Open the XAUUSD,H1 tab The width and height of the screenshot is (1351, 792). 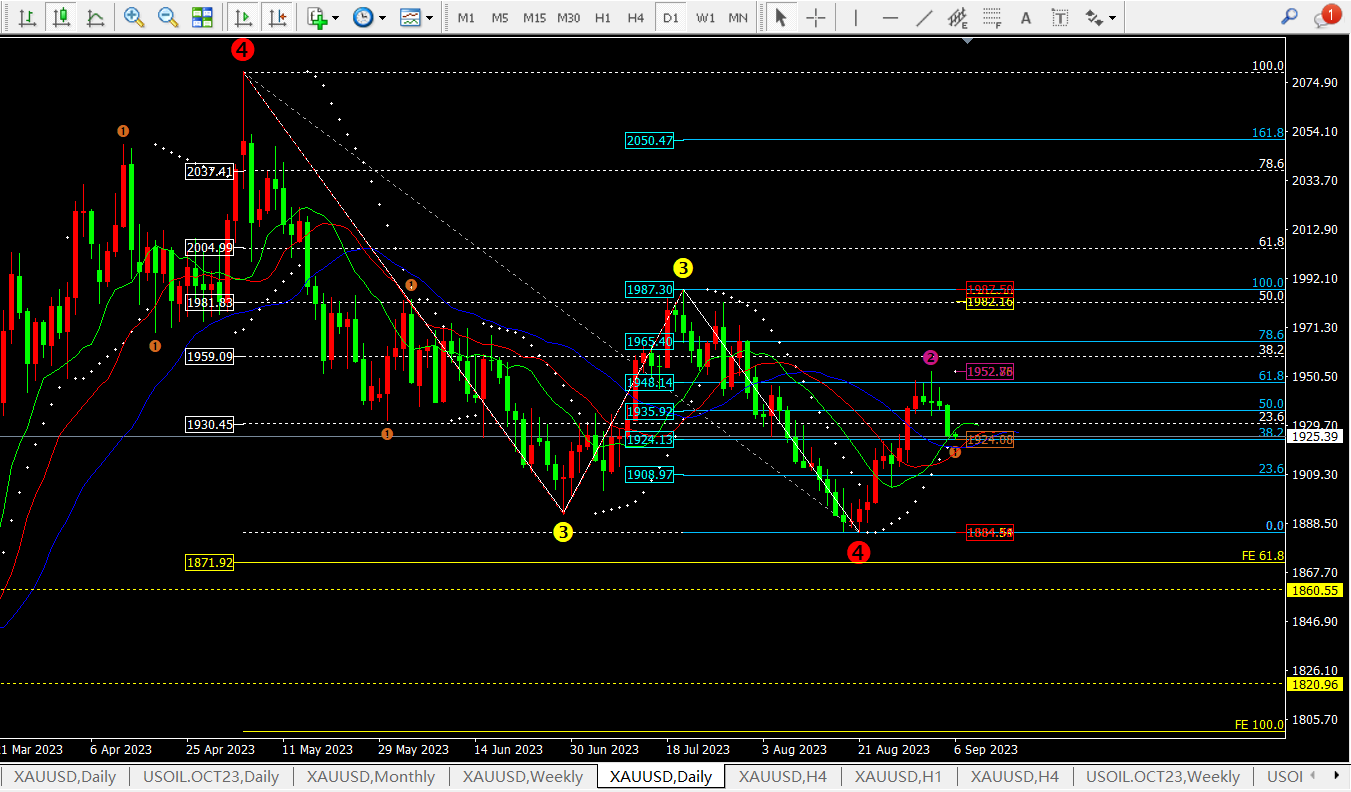tap(898, 777)
